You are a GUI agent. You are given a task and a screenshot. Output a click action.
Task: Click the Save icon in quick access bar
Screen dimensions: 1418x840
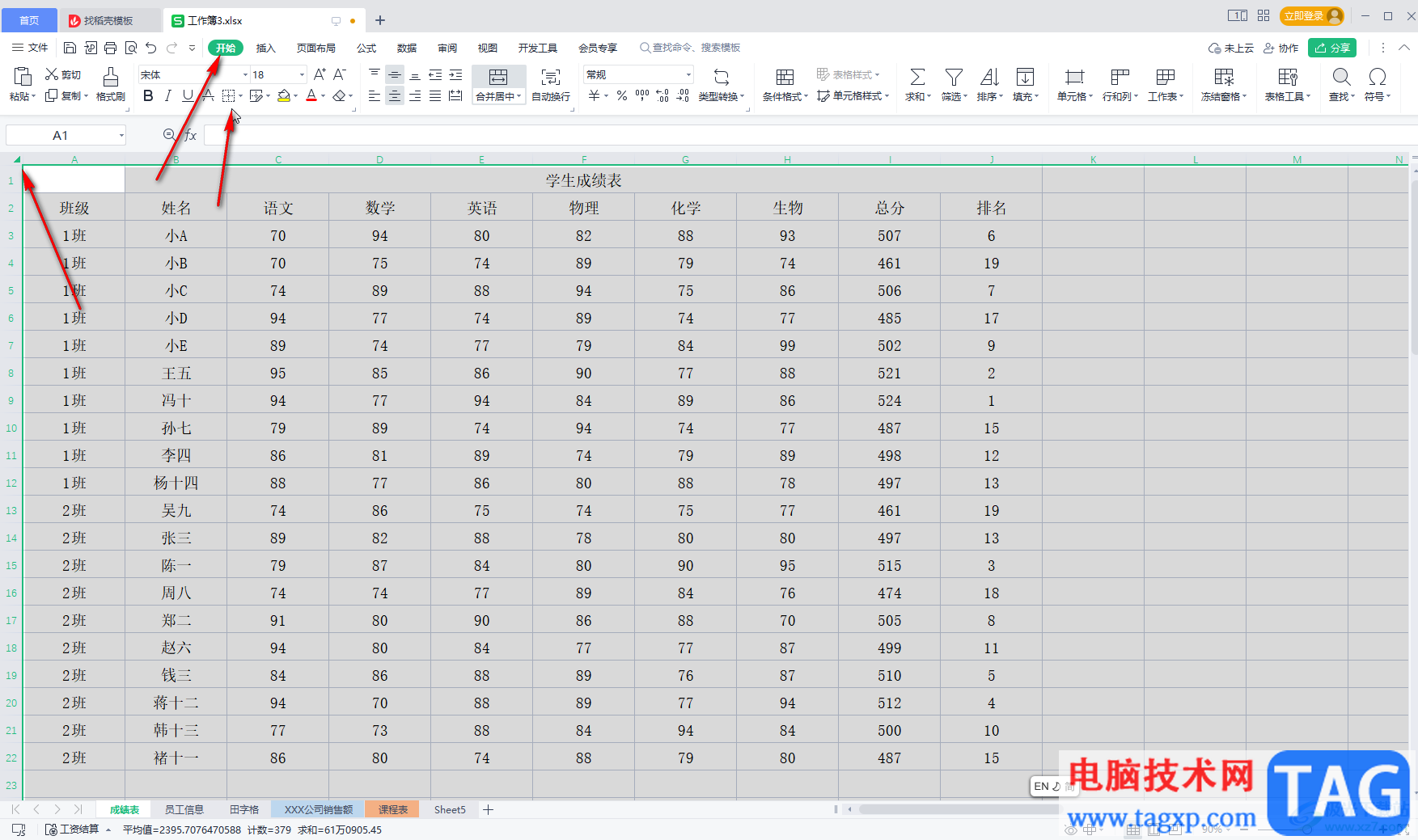[70, 48]
